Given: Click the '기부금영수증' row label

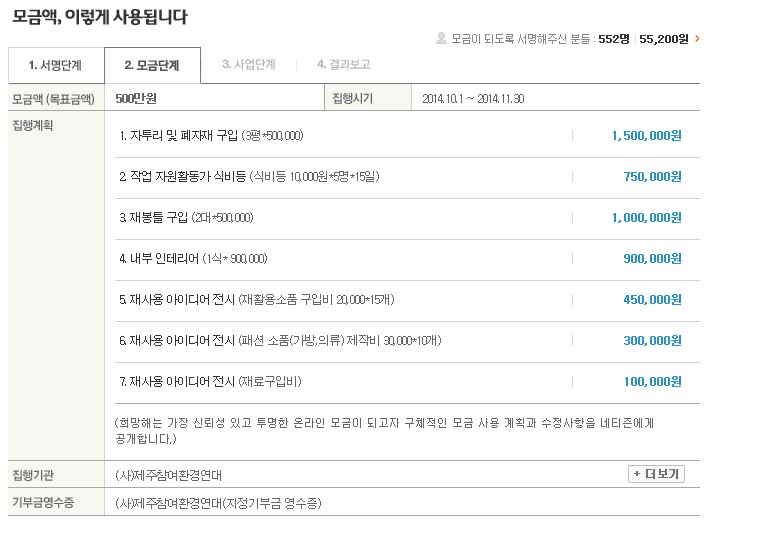Looking at the screenshot, I should (x=43, y=502).
